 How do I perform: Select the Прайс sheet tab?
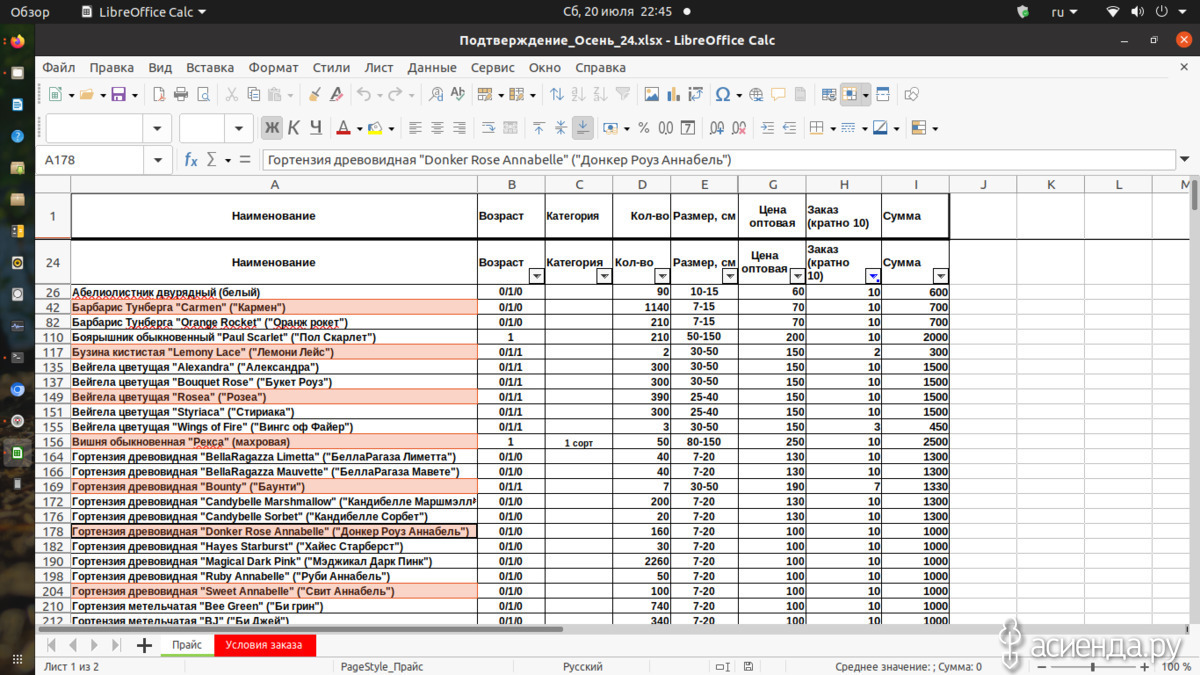(x=187, y=645)
